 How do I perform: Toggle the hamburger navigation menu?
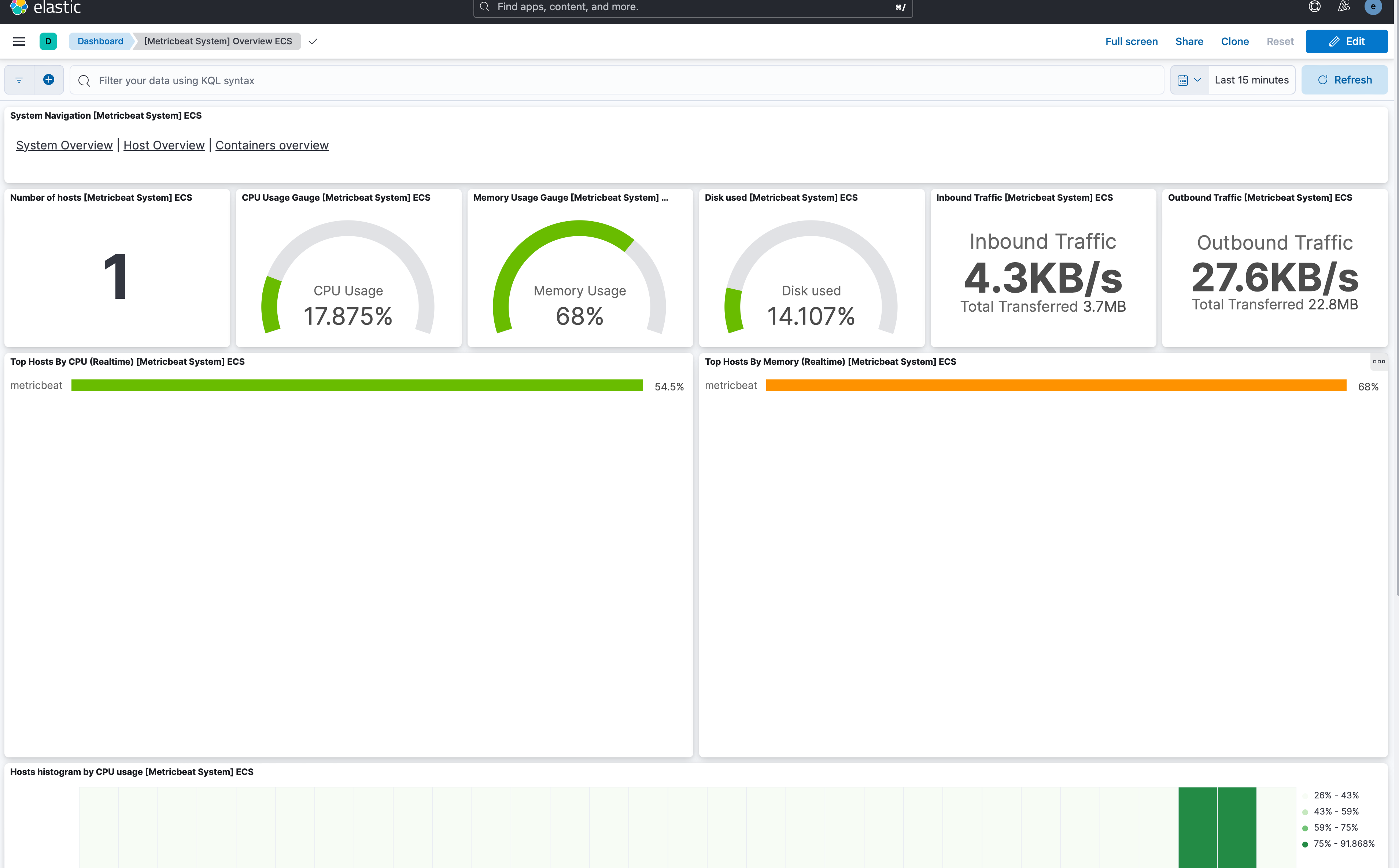[x=19, y=41]
